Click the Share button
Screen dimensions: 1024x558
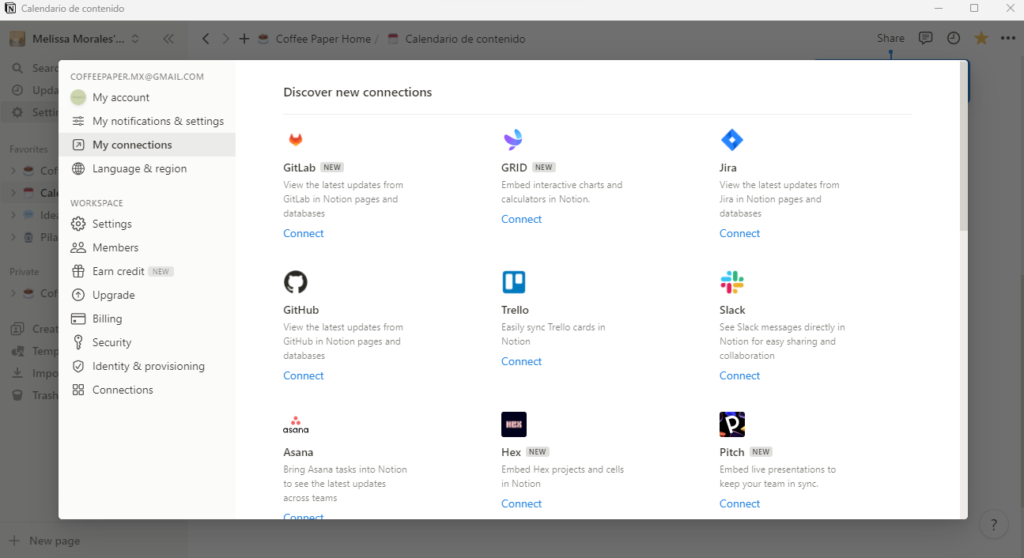(890, 39)
